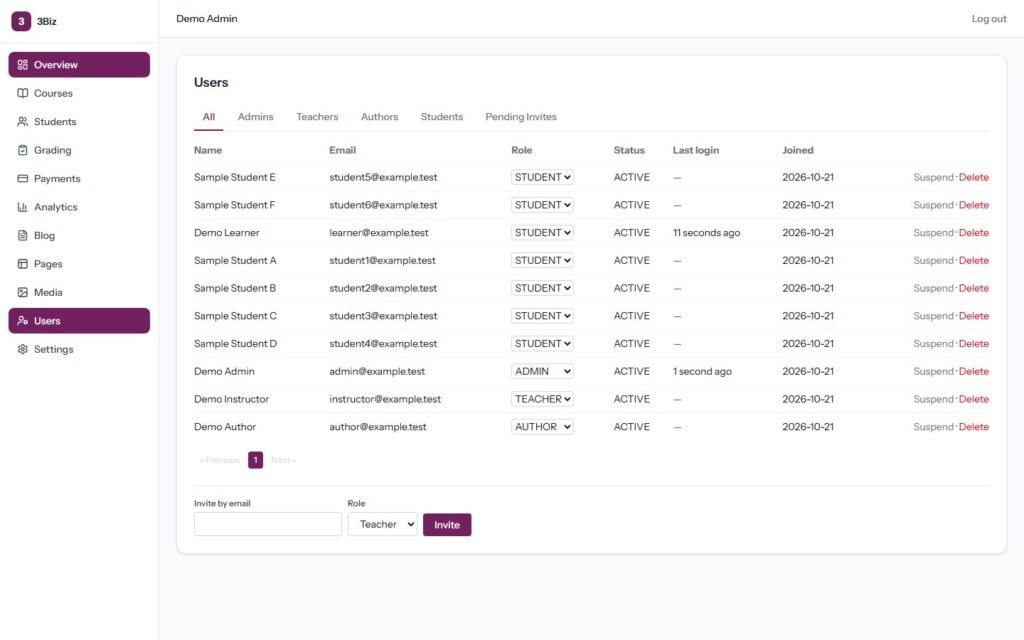
Task: Suspend Sample Student E
Action: tap(933, 177)
